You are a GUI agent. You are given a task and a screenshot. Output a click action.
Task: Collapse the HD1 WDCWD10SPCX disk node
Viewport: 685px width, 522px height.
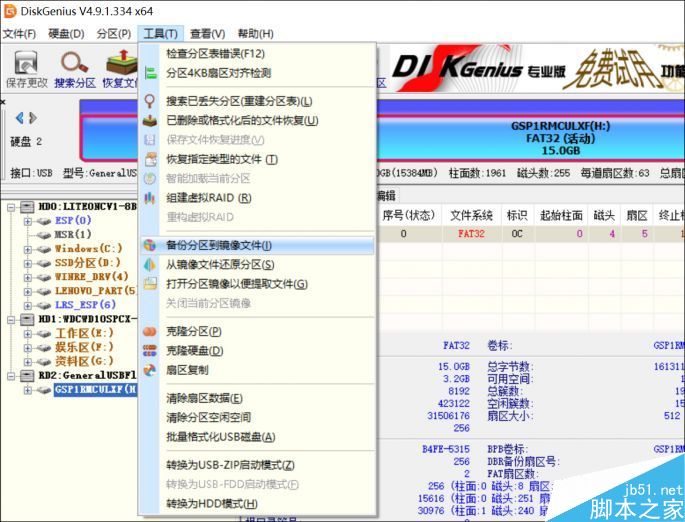coord(11,320)
